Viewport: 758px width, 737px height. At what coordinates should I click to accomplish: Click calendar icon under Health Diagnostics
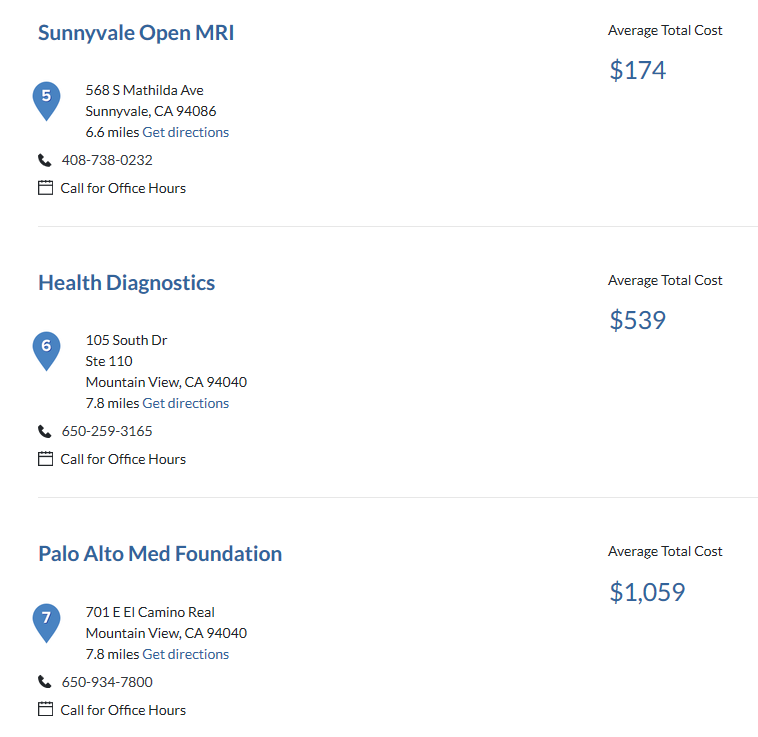click(x=45, y=459)
